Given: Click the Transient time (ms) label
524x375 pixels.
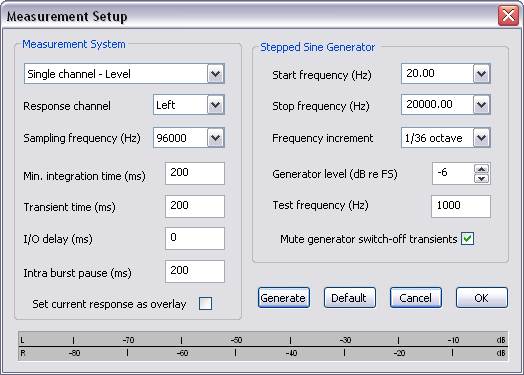Looking at the screenshot, I should coord(70,207).
